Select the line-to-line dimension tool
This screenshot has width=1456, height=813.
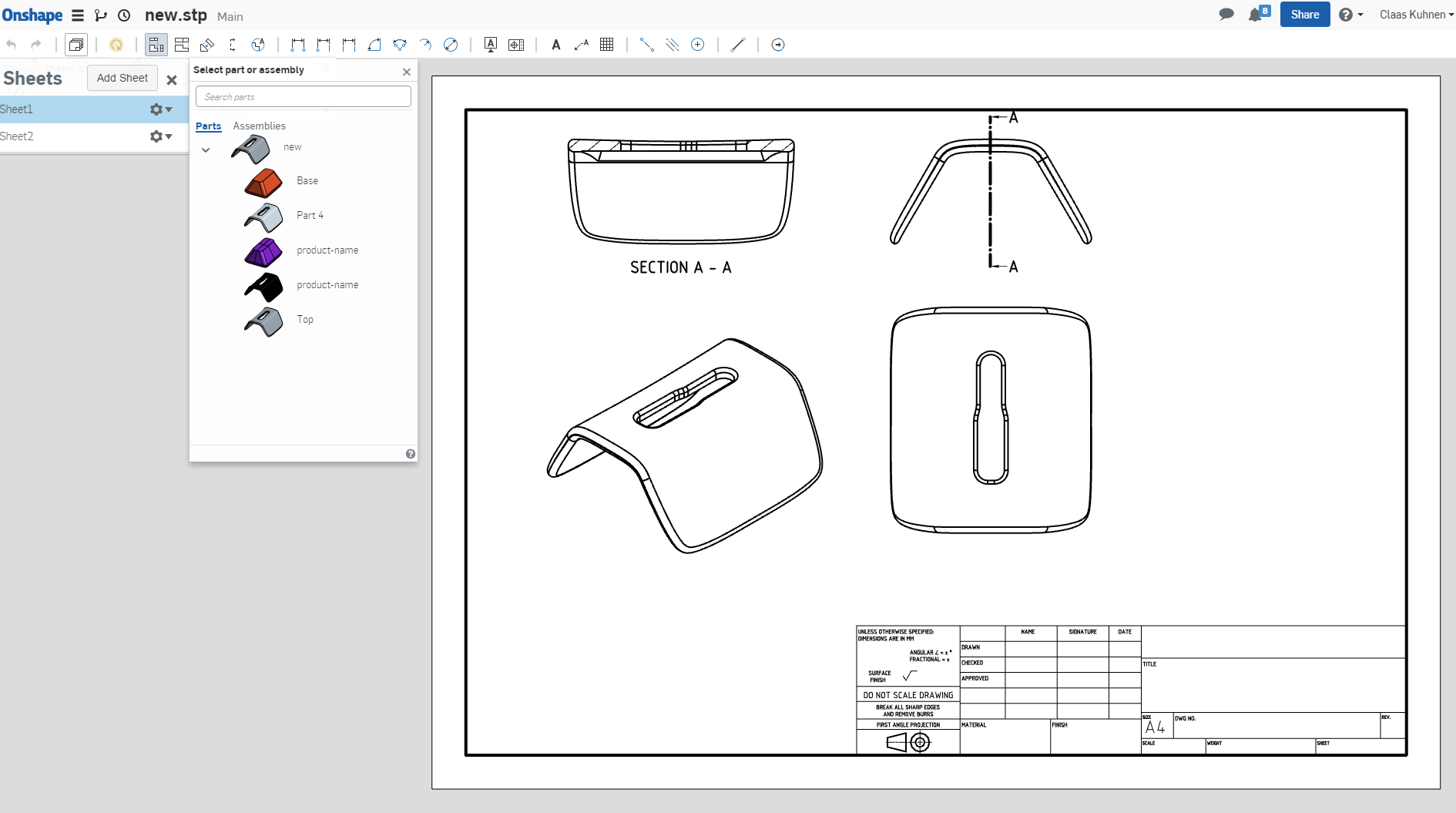point(349,45)
